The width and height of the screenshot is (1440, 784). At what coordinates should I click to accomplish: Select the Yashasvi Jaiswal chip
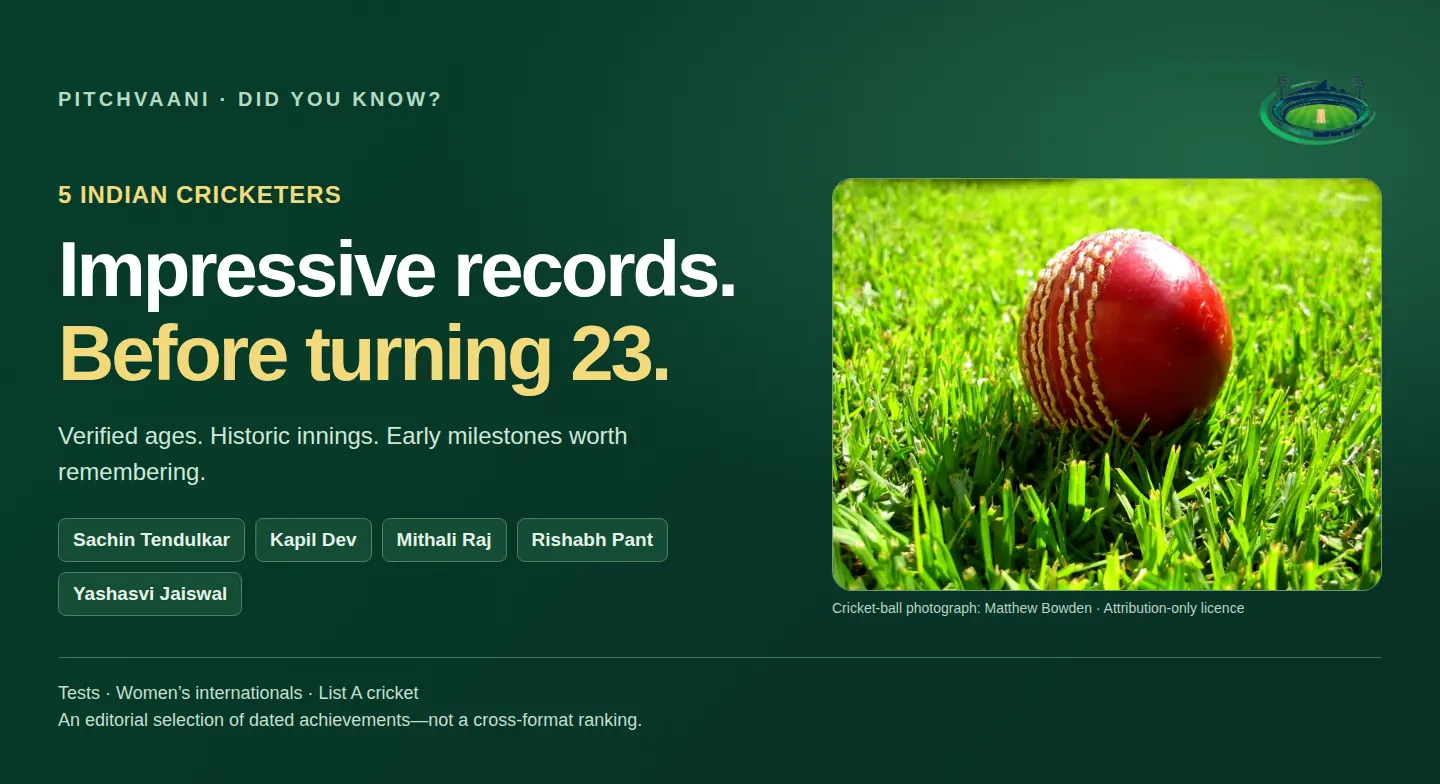(x=150, y=594)
